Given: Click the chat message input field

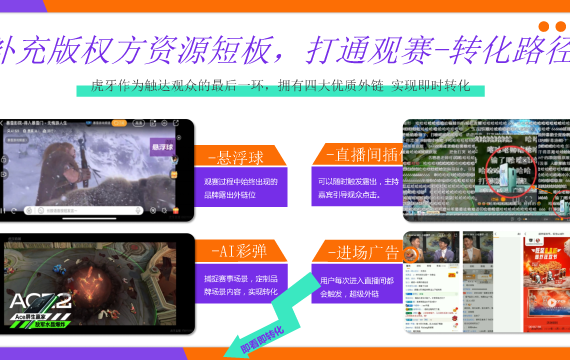Looking at the screenshot, I should (x=84, y=211).
